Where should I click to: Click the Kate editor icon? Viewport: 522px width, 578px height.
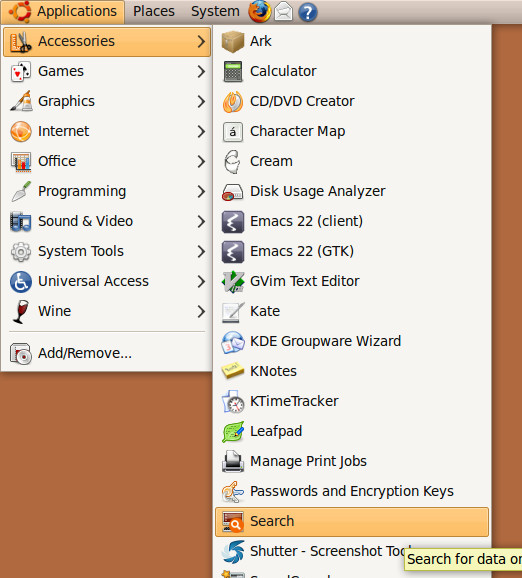click(x=233, y=312)
